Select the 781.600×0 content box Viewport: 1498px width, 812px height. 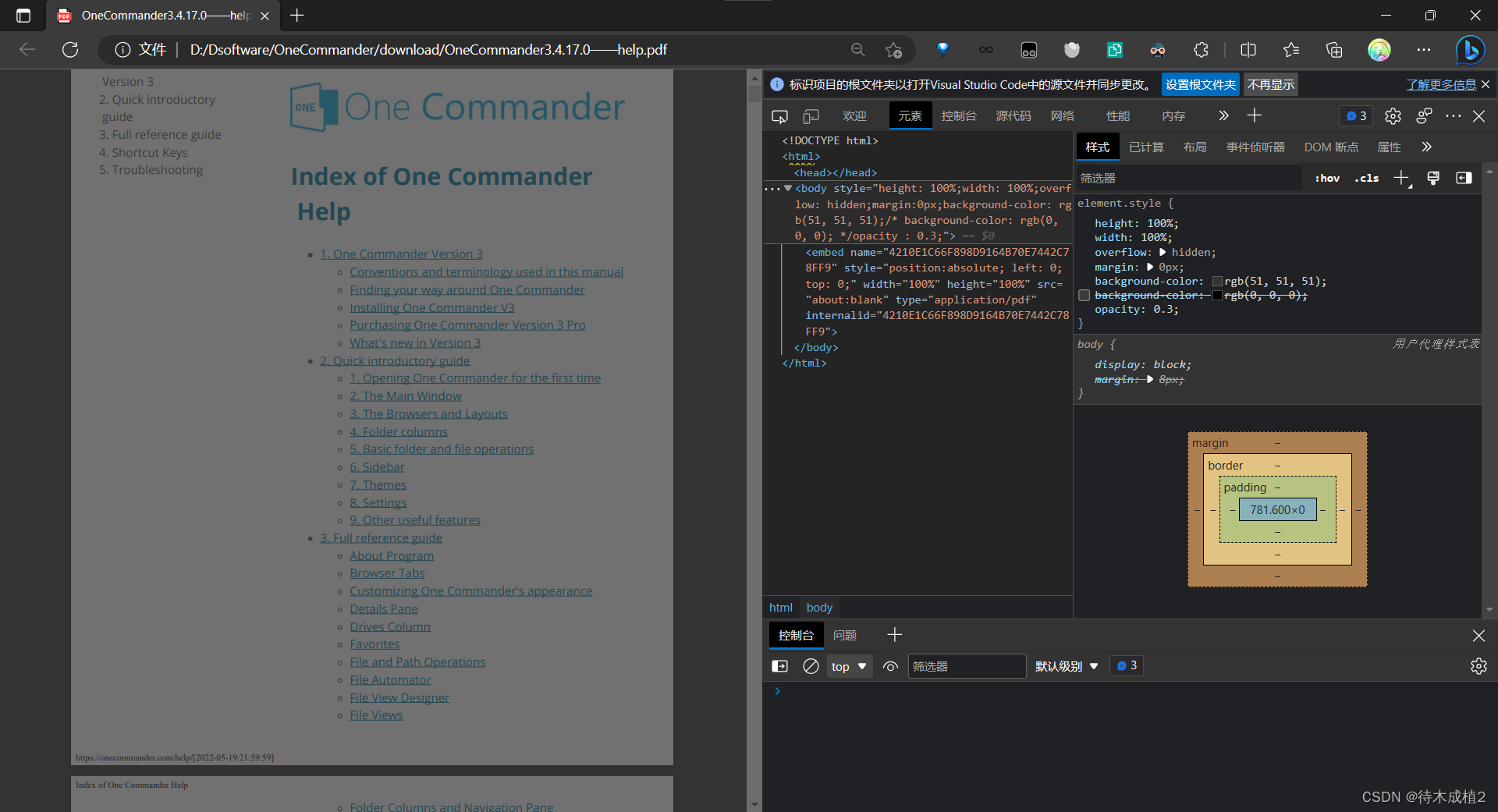tap(1277, 510)
